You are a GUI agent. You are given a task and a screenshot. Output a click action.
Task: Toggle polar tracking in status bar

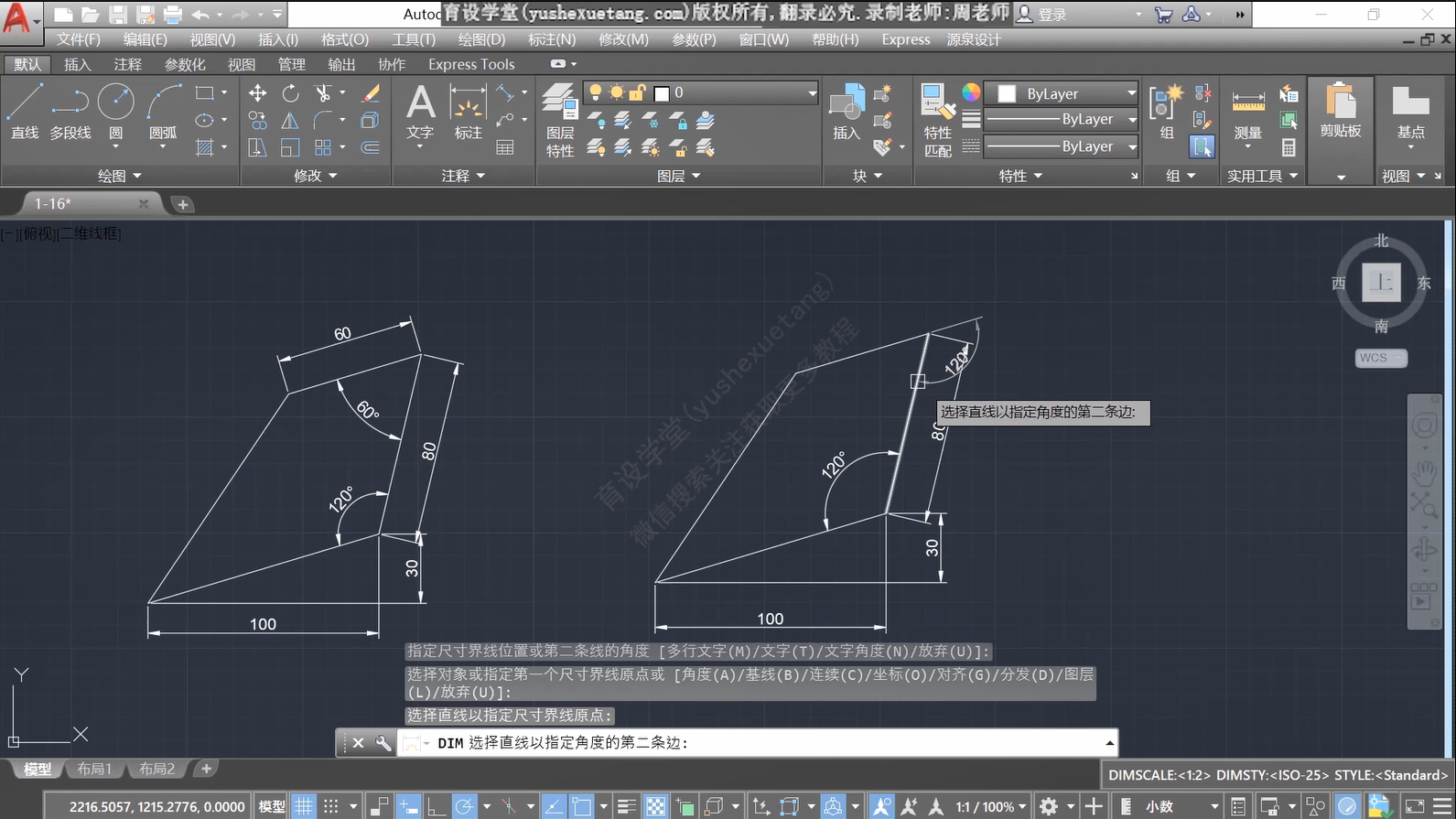coord(465,806)
